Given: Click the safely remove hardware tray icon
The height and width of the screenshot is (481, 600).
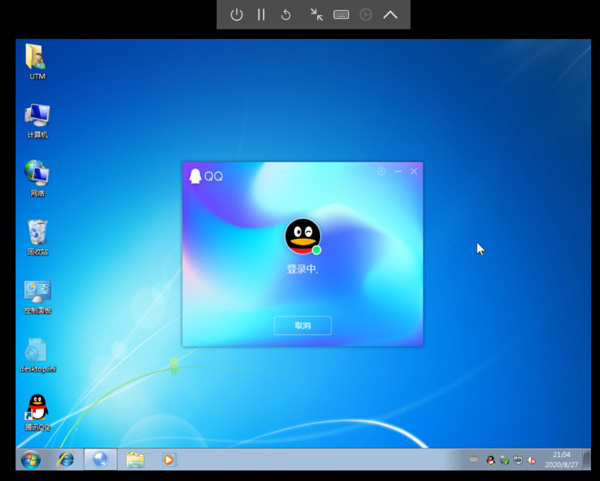Looking at the screenshot, I should pos(504,460).
